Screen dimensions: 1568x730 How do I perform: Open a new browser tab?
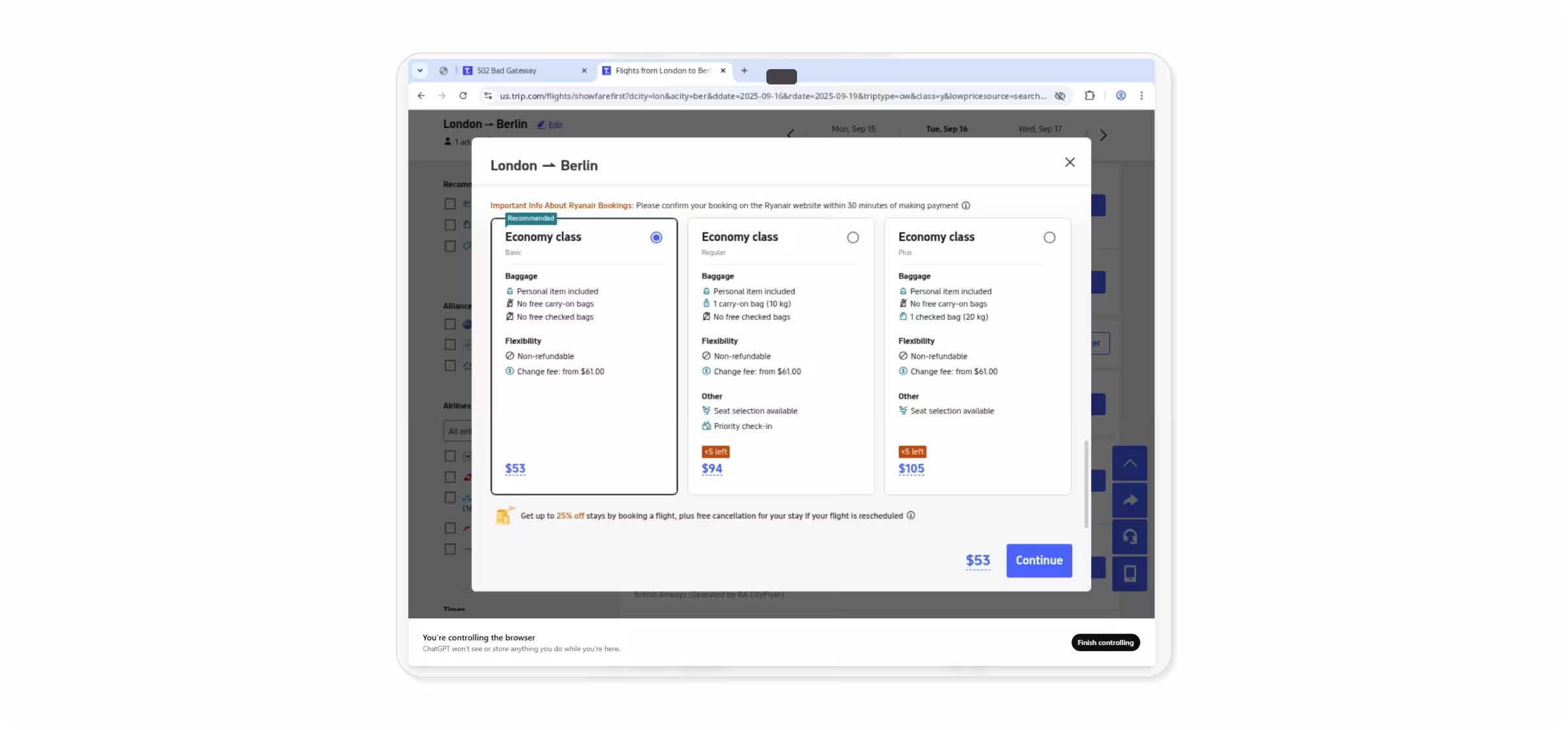pos(744,71)
